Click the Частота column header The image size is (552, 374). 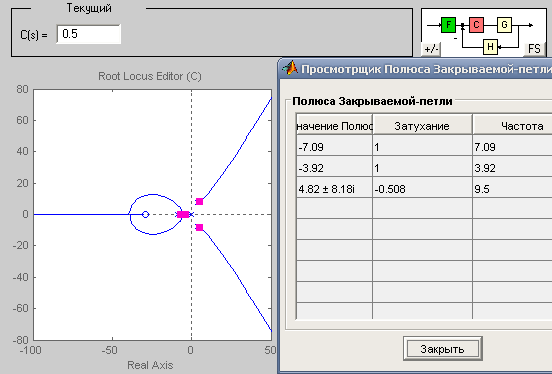[x=512, y=126]
